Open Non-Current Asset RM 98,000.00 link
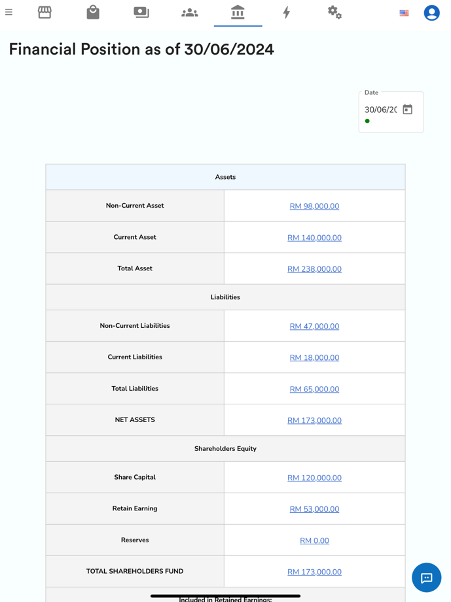 314,206
